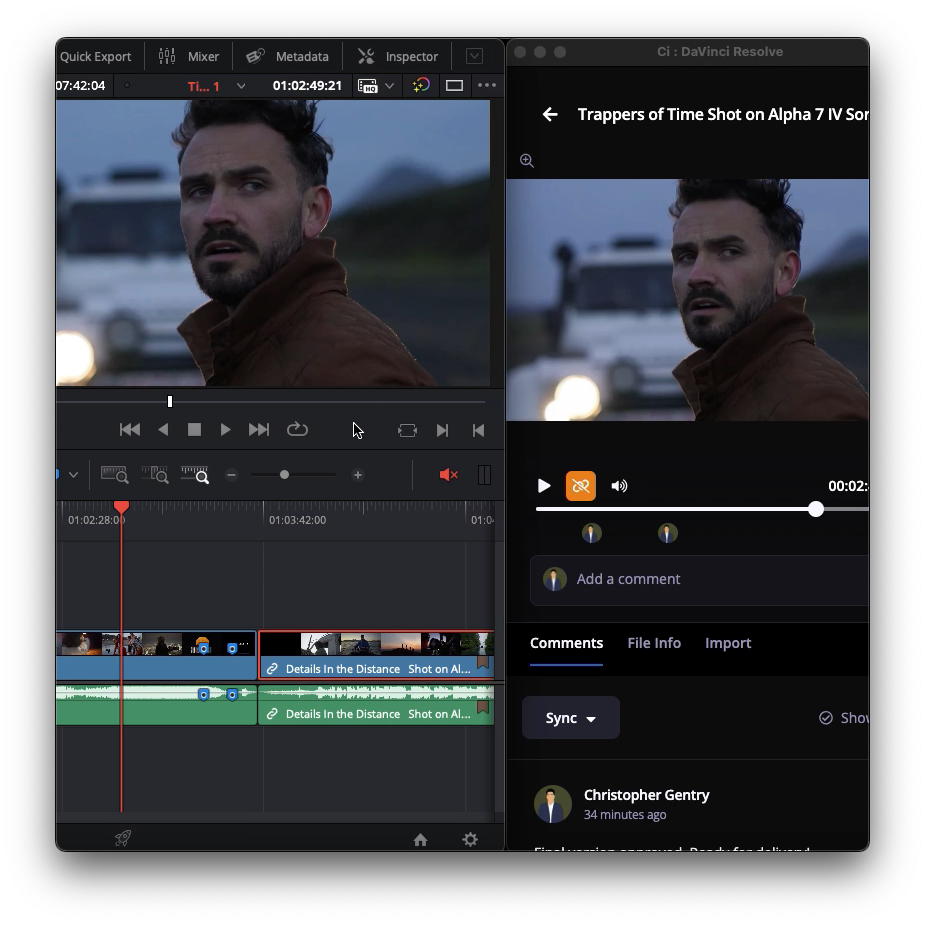This screenshot has width=925, height=925.
Task: Open Quick Export
Action: [96, 57]
